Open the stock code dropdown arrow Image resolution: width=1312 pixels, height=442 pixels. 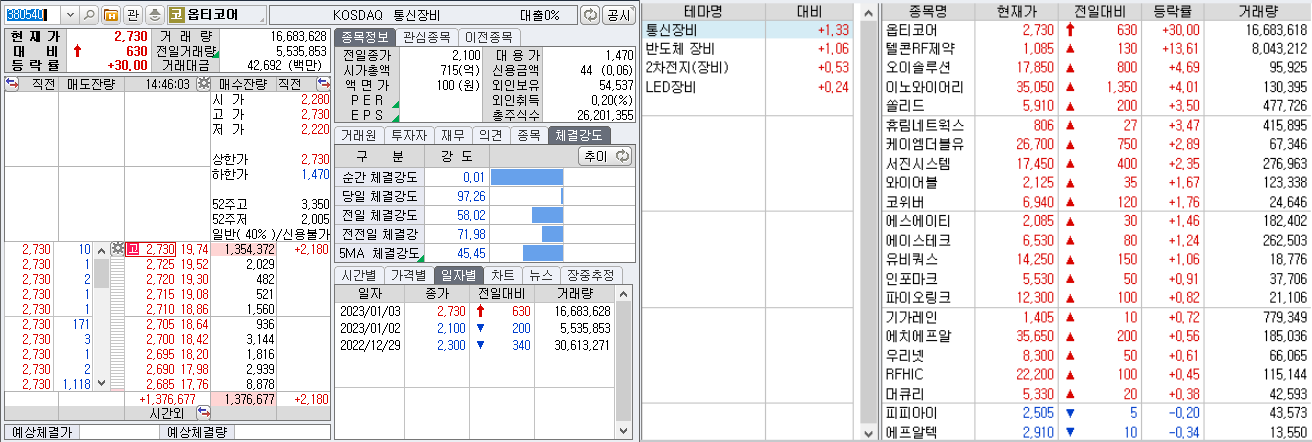point(69,16)
